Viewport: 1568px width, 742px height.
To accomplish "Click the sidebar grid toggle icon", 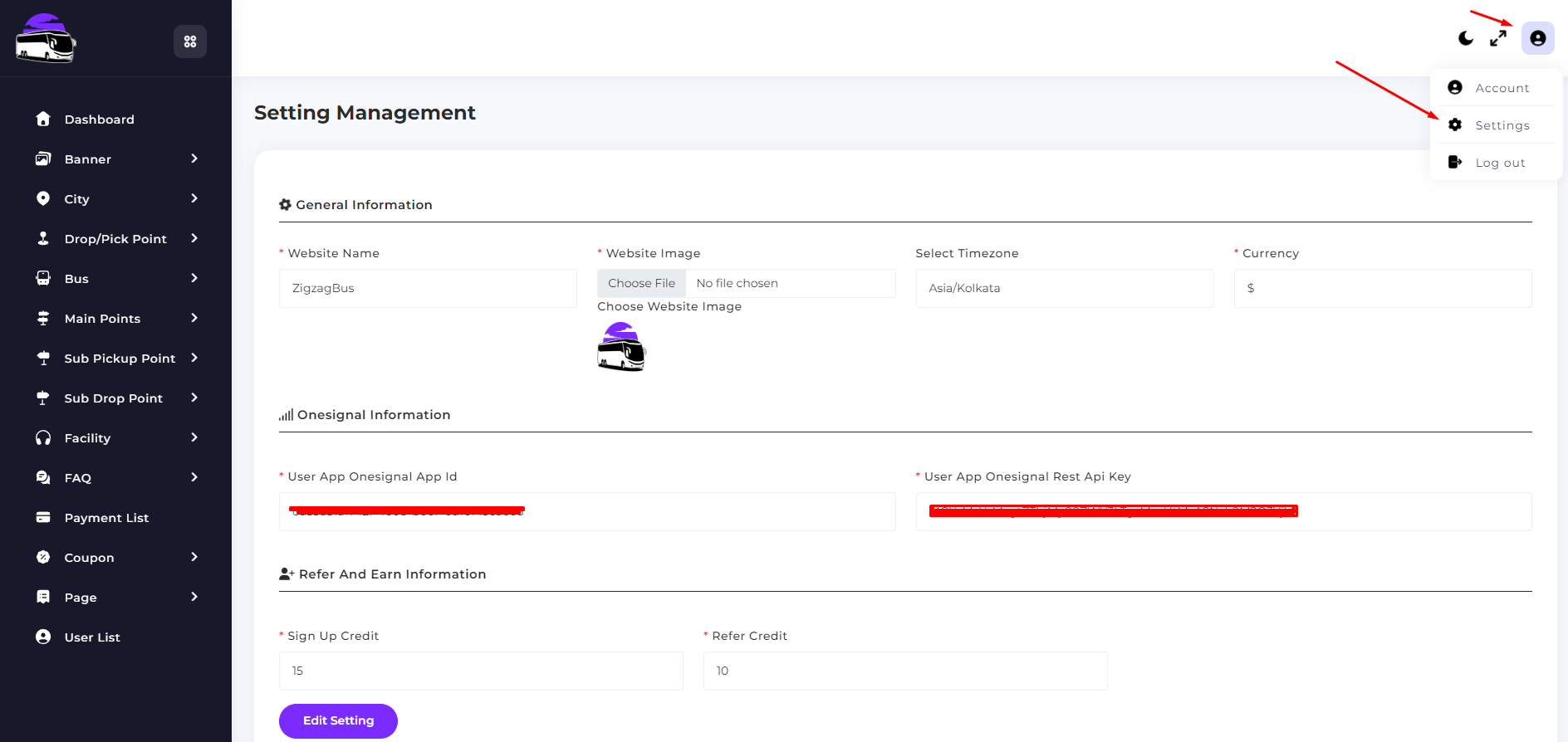I will pyautogui.click(x=190, y=41).
